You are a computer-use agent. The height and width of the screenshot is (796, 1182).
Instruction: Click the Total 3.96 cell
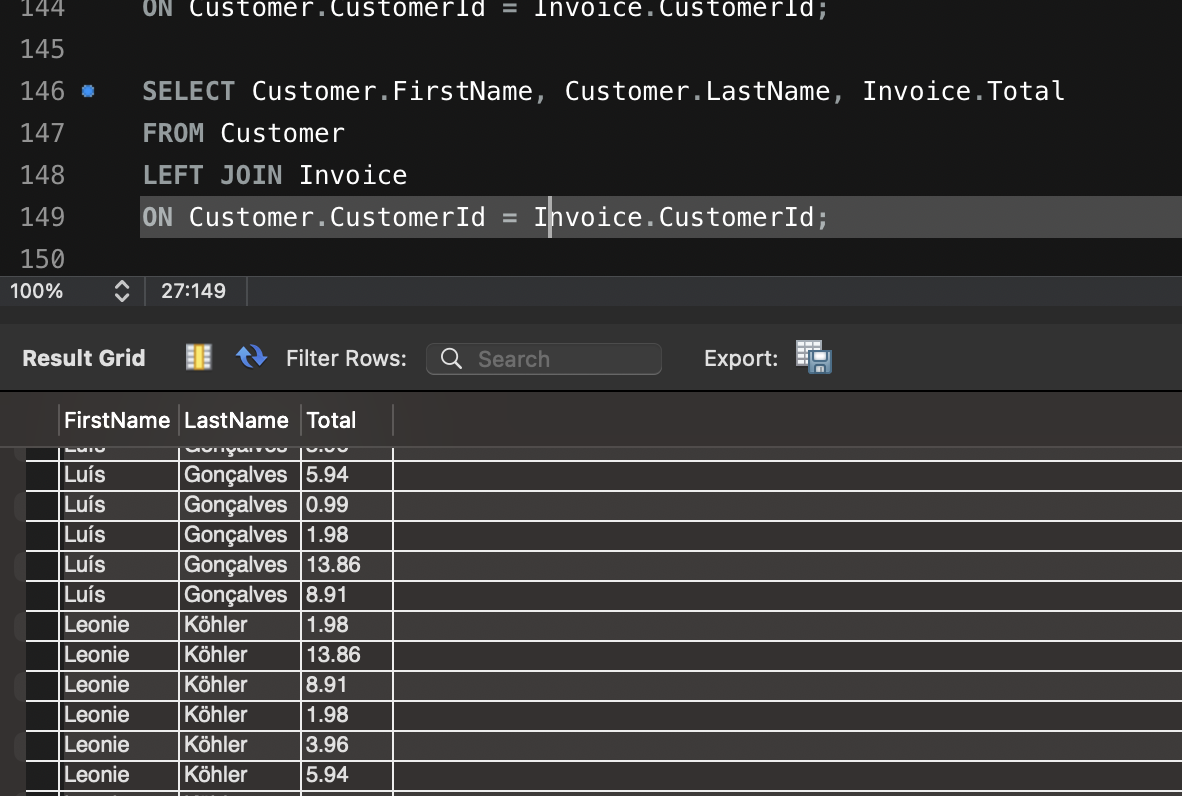[347, 745]
